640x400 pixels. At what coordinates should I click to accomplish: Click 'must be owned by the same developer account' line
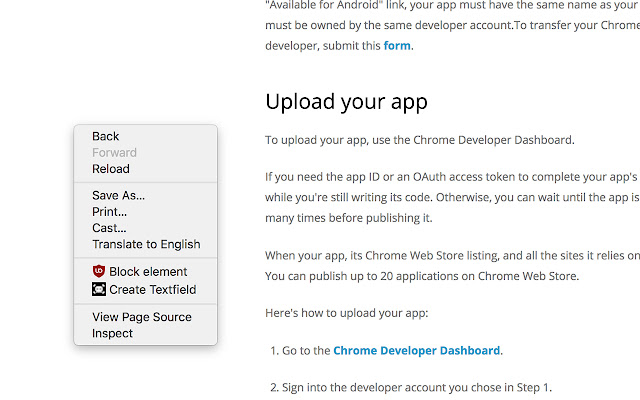click(452, 25)
